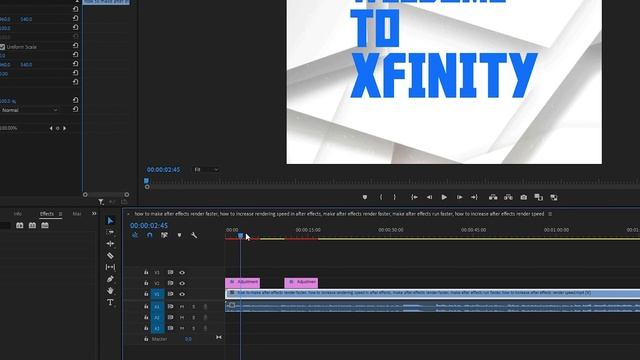
Task: Select the Razor tool
Action: click(110, 256)
